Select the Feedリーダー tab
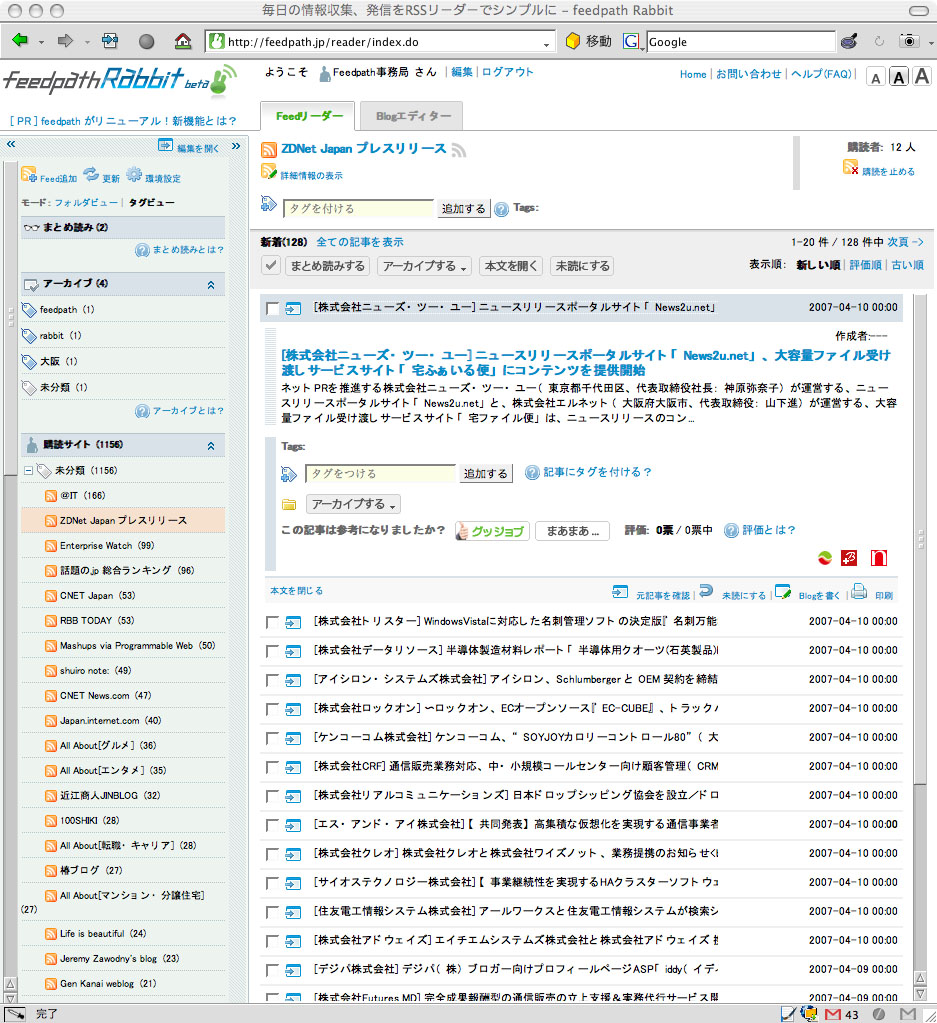The image size is (937, 1023). click(x=308, y=116)
